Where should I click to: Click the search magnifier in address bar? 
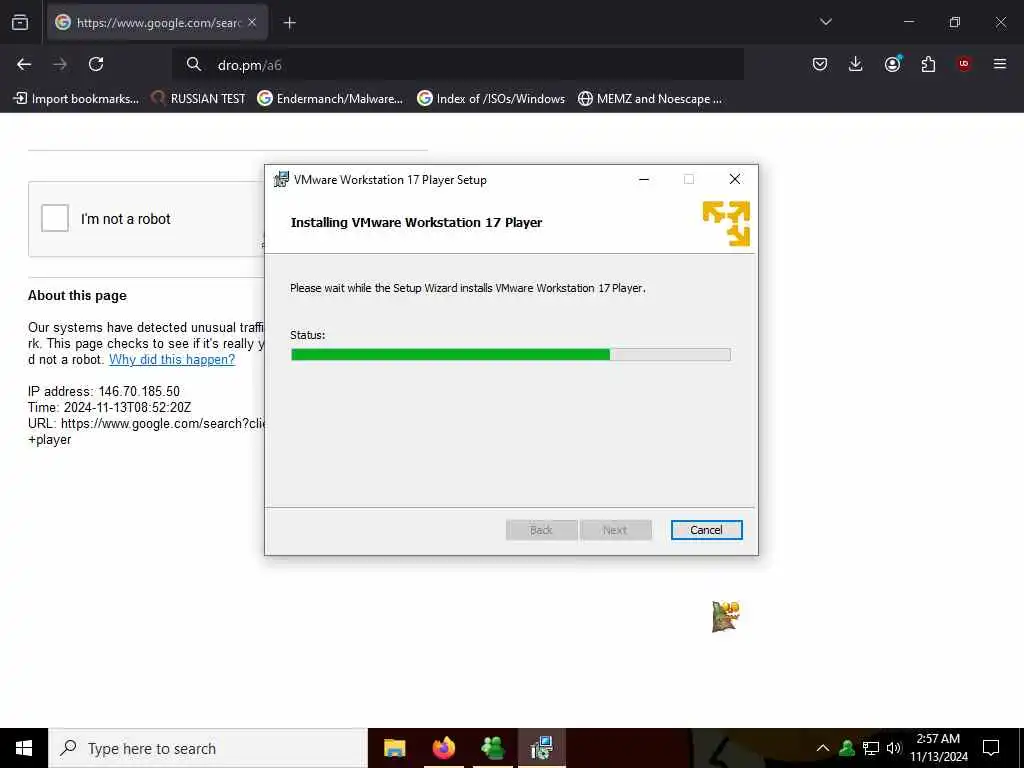pyautogui.click(x=193, y=64)
